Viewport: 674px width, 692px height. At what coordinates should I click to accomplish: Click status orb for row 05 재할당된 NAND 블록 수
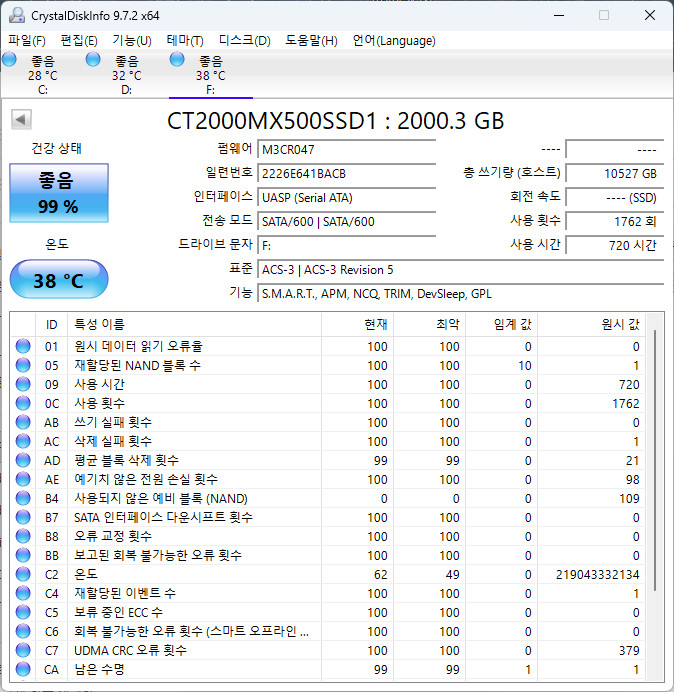23,365
